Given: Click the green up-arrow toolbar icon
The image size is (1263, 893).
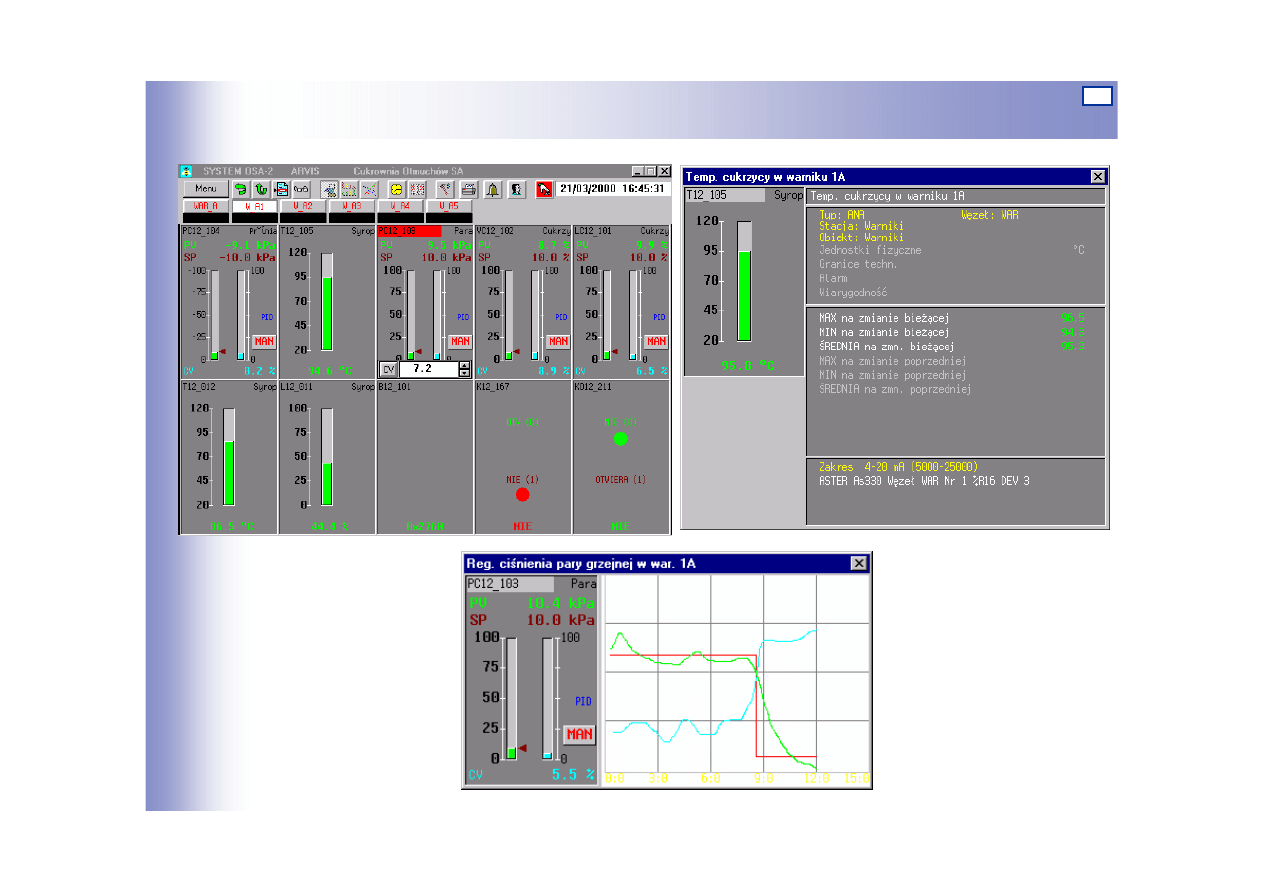Looking at the screenshot, I should (x=261, y=188).
